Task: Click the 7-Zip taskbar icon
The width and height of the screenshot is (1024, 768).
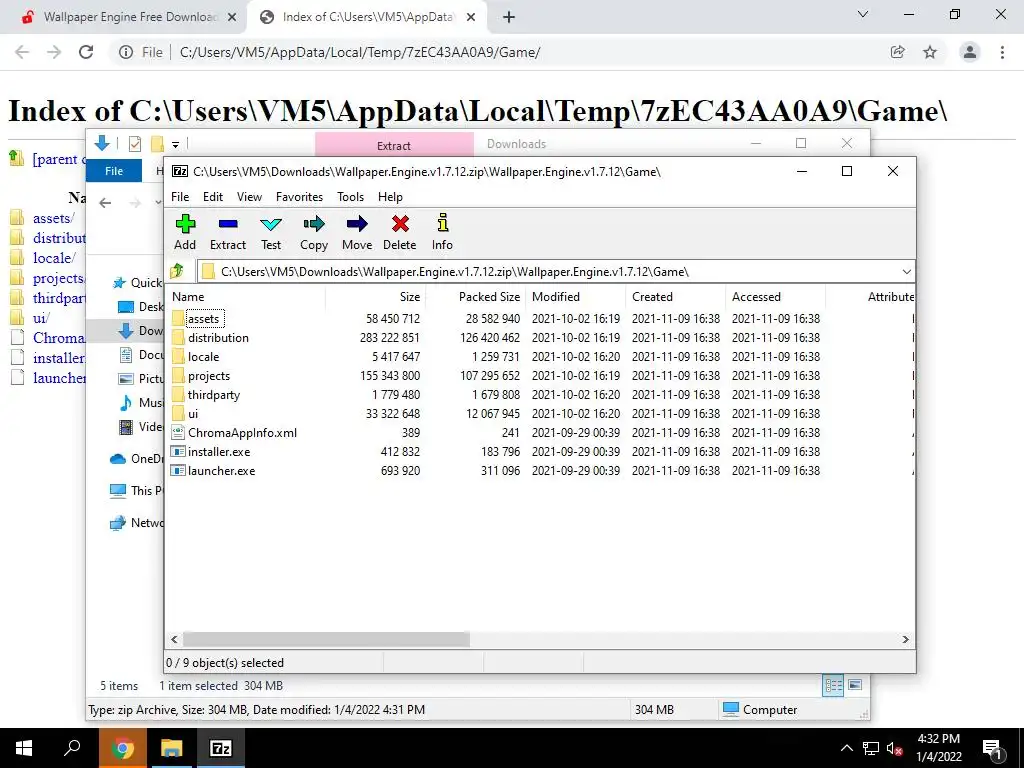Action: coord(220,748)
